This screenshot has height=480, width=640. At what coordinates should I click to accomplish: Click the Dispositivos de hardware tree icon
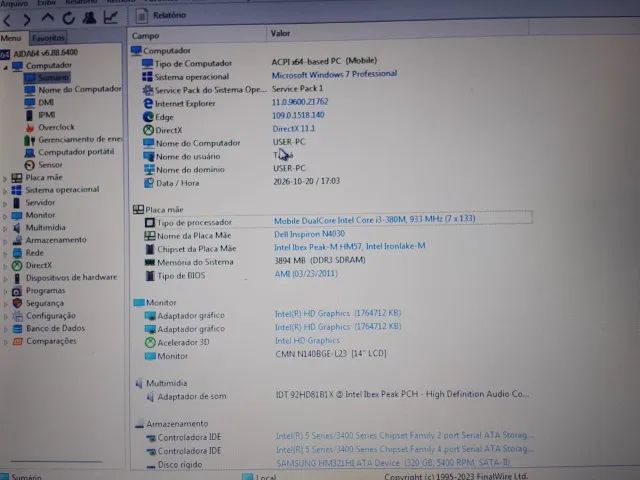(x=17, y=278)
